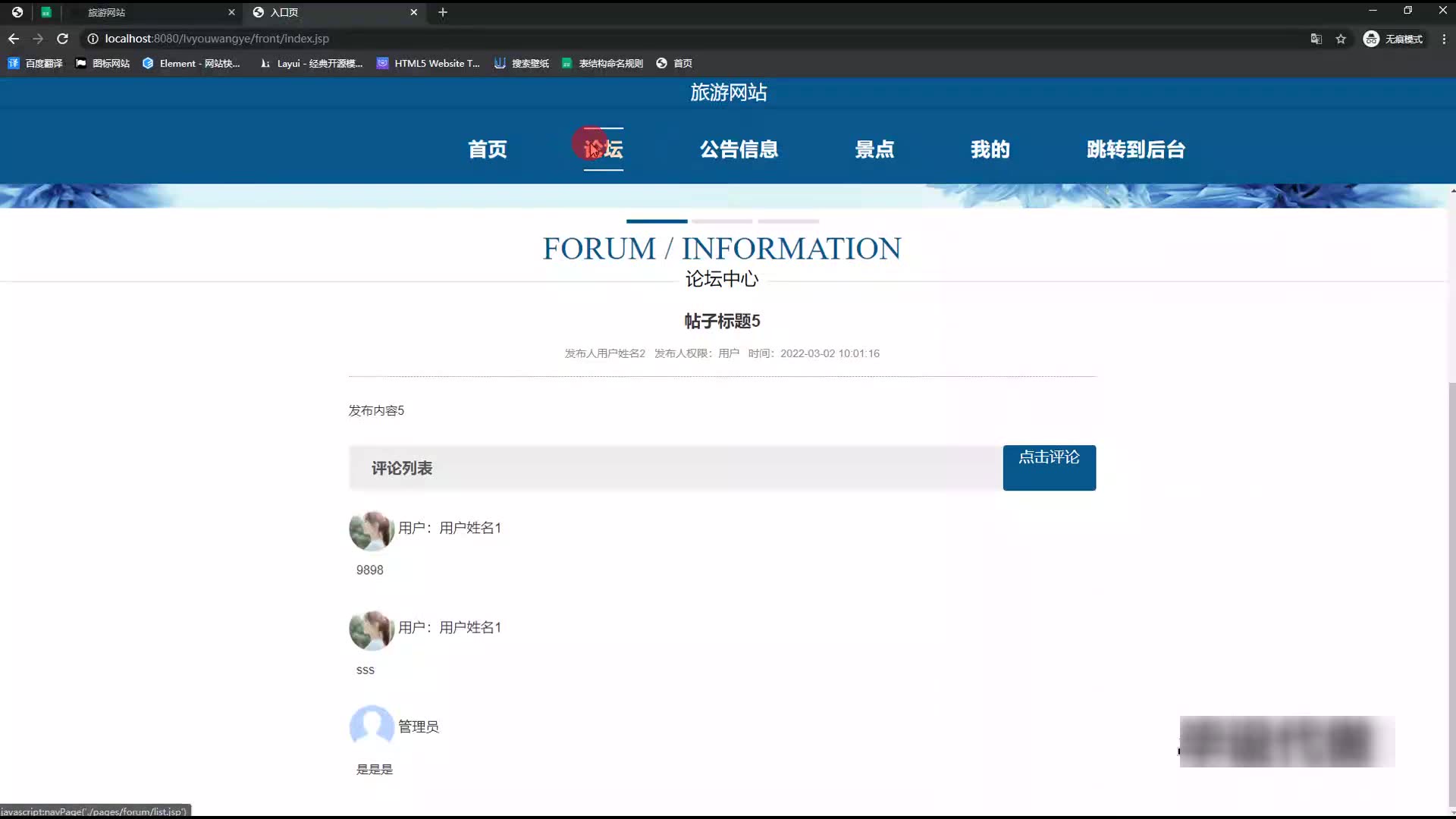Screen dimensions: 1456x819
Task: Open a new tab with plus icon
Action: click(443, 12)
